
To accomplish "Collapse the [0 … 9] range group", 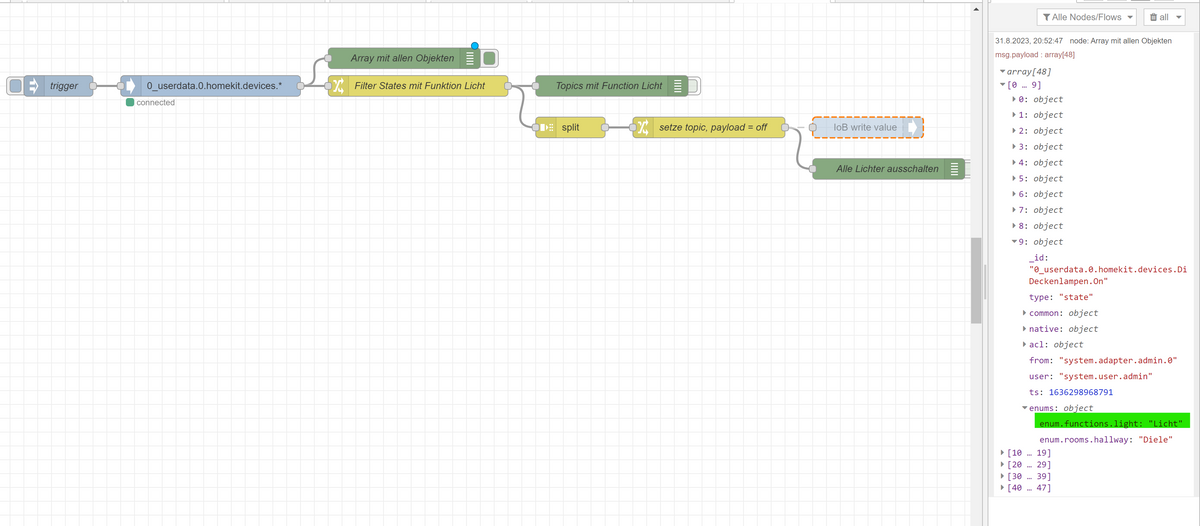I will [1003, 84].
